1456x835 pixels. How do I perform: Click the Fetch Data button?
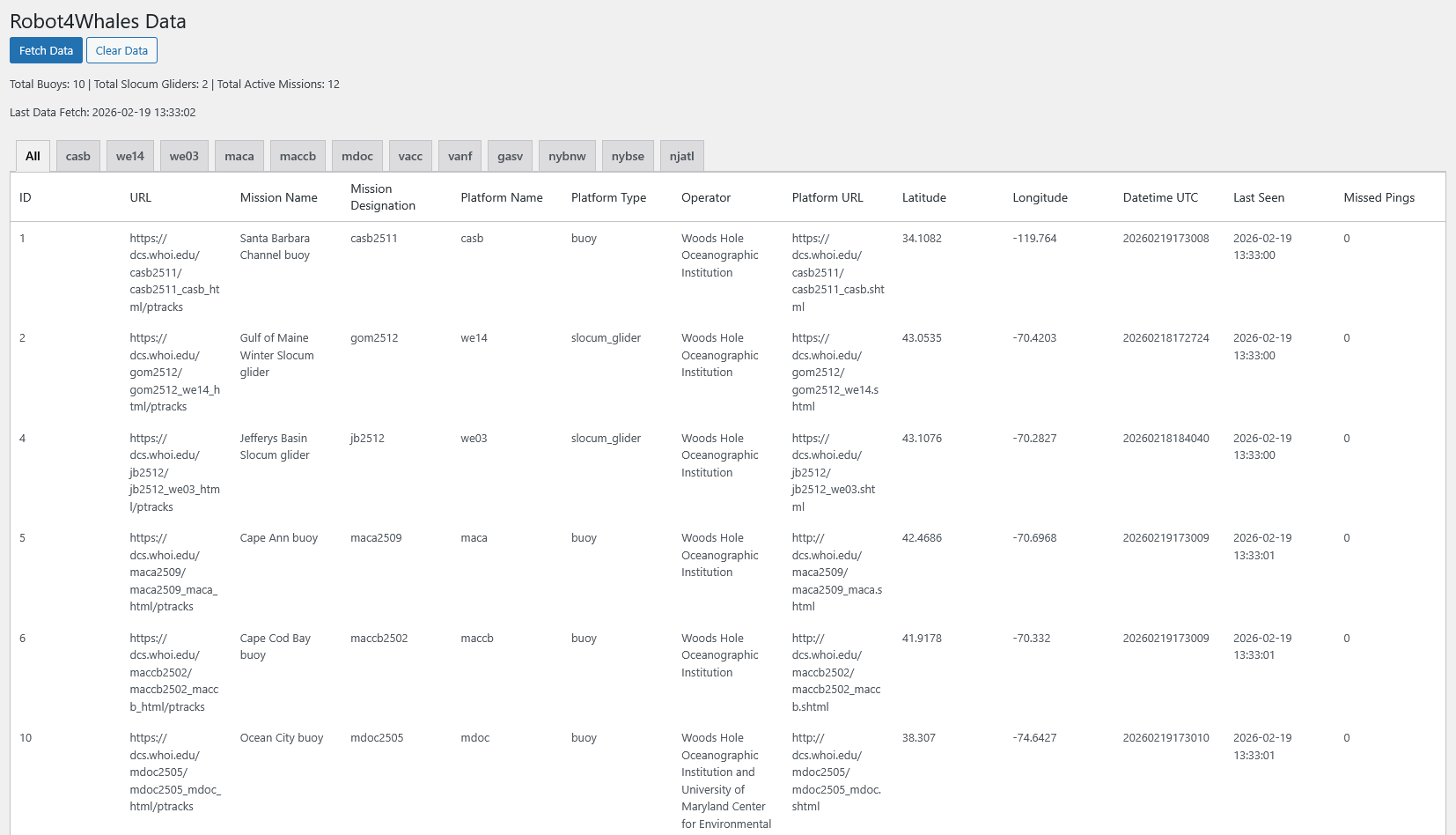point(45,50)
